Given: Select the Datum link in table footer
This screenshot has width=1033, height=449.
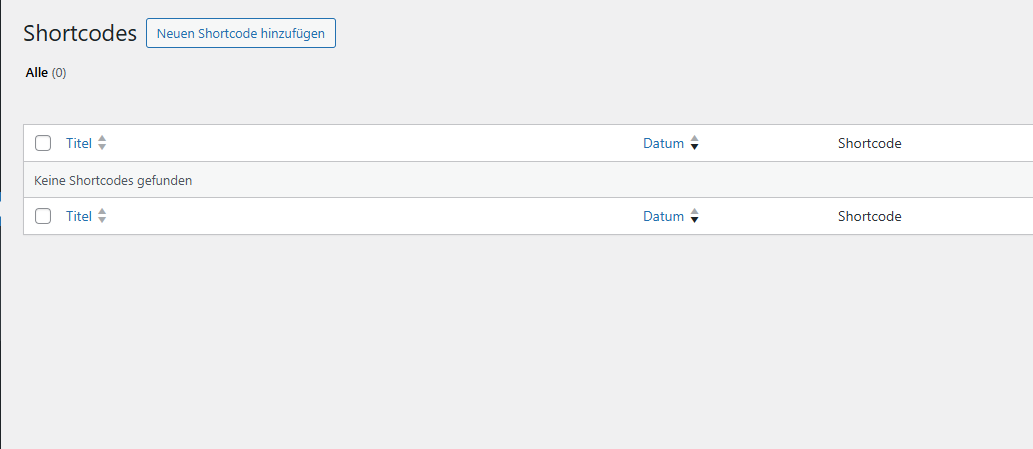Looking at the screenshot, I should click(x=663, y=216).
